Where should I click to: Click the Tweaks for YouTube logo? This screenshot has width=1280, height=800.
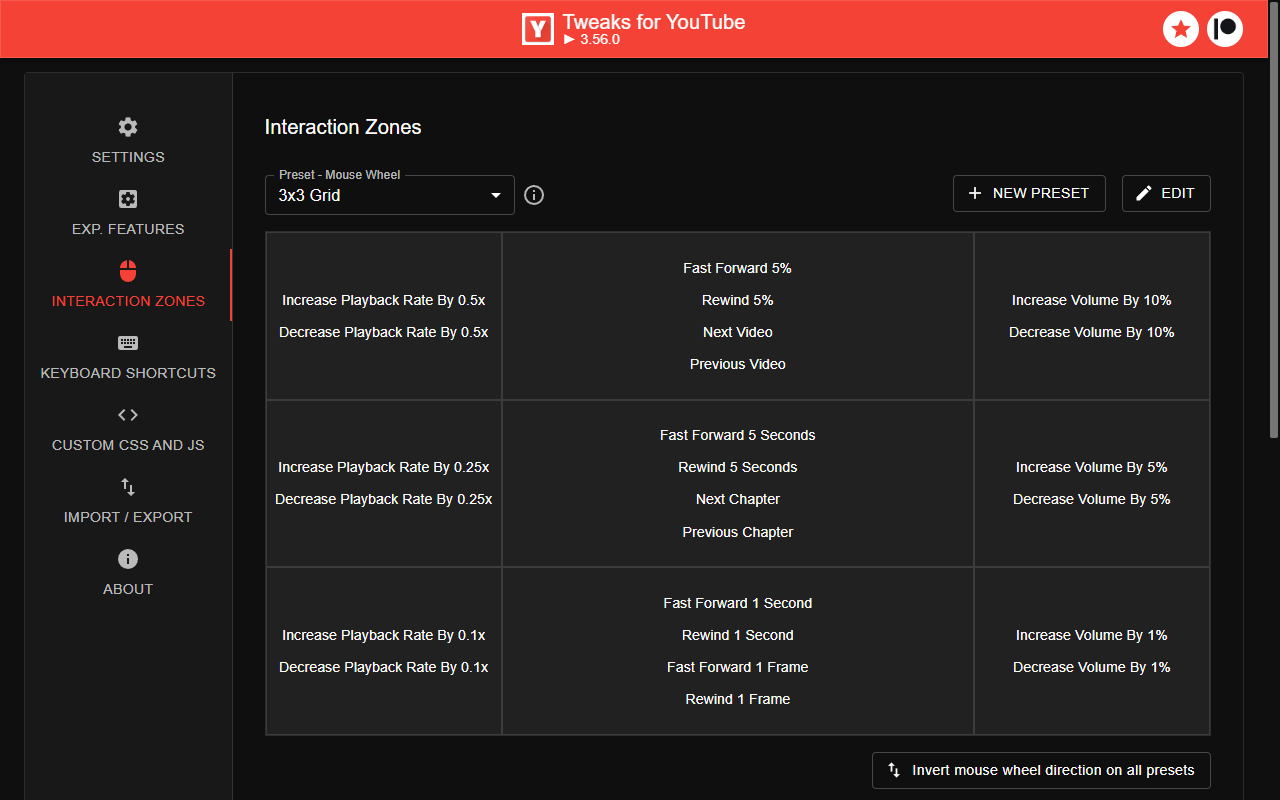538,29
